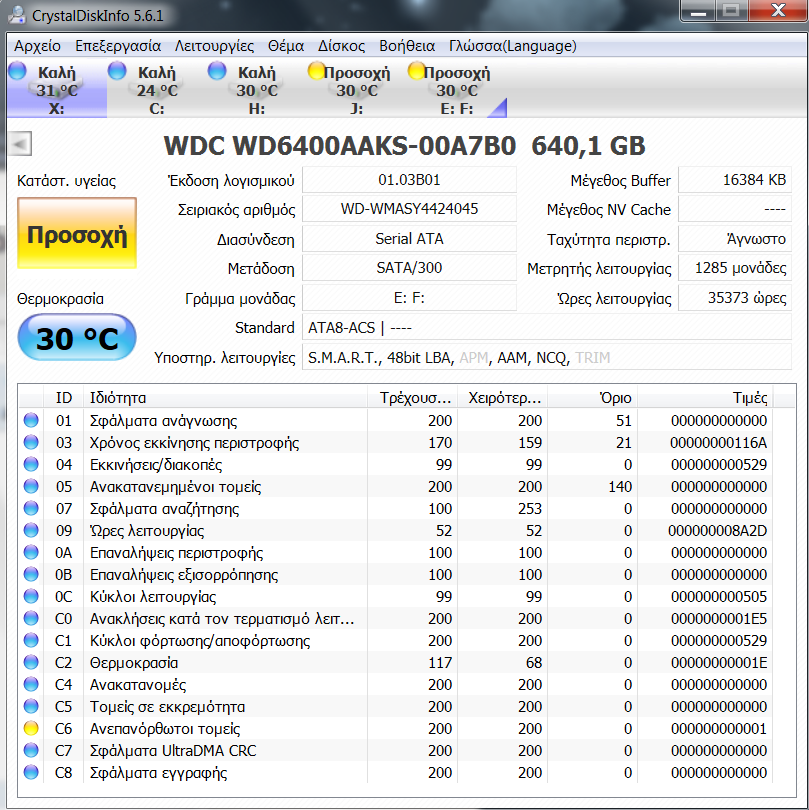Click the ATA8-ACS standard field

547,328
